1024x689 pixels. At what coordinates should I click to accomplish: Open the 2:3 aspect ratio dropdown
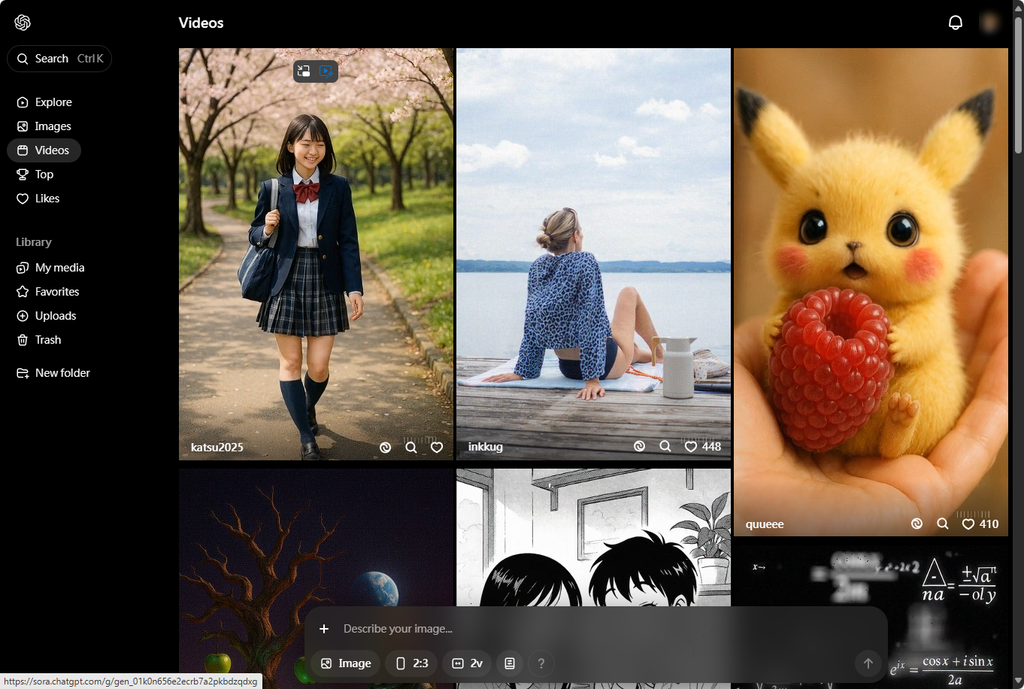[412, 664]
